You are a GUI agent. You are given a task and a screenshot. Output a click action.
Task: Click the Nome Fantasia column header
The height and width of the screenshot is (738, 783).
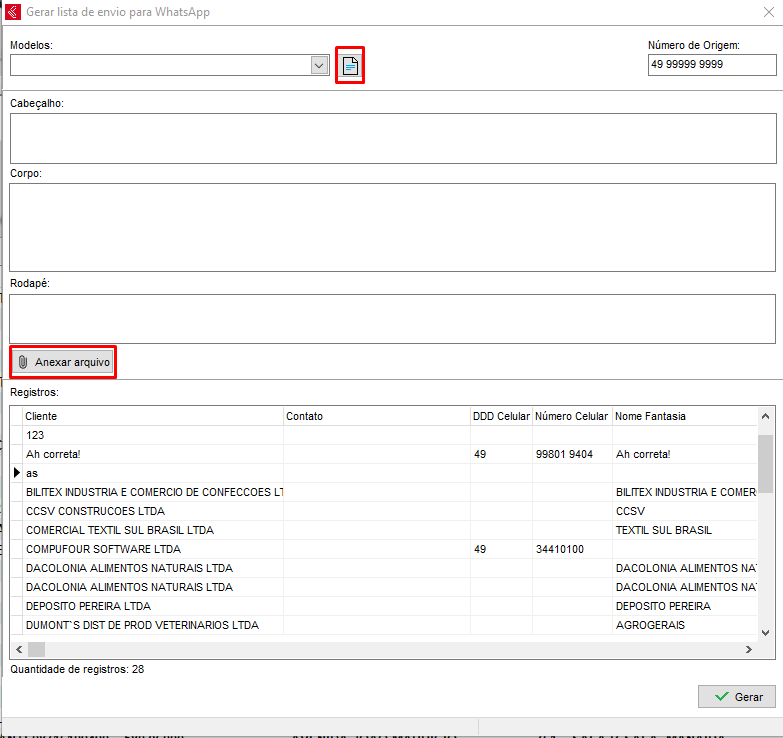[684, 416]
